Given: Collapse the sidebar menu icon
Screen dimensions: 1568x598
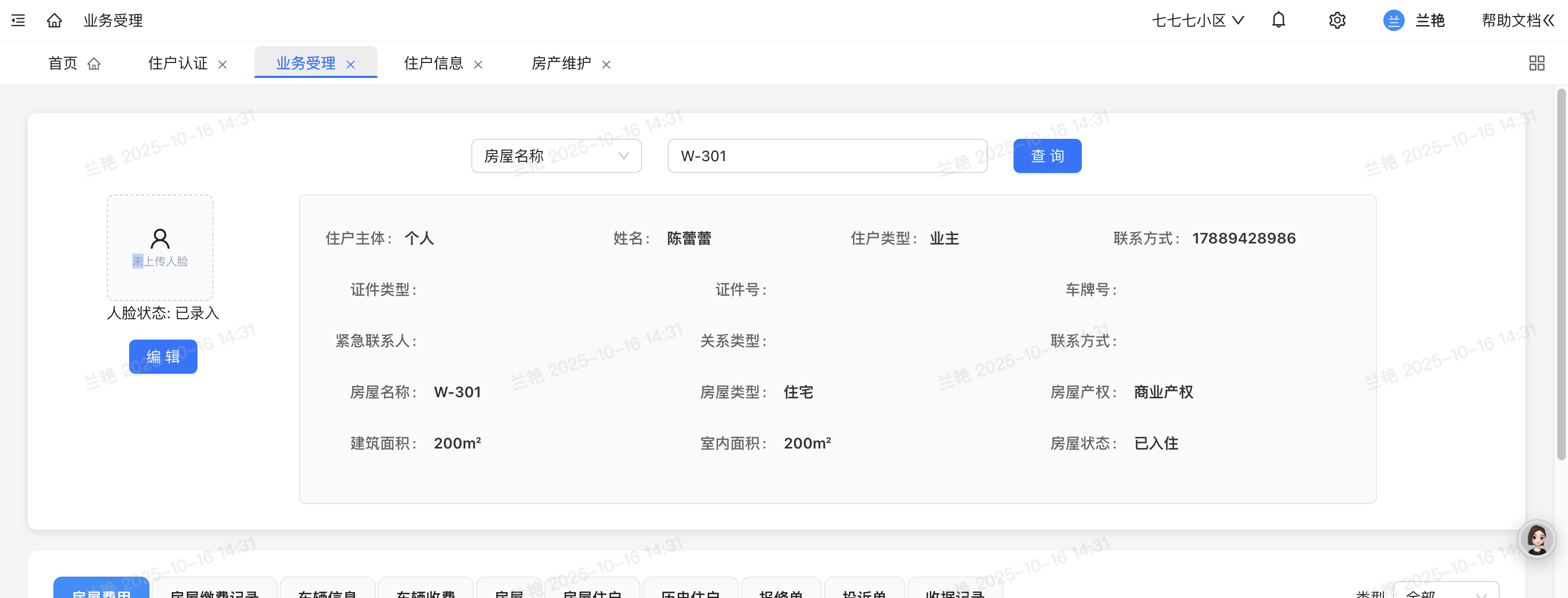Looking at the screenshot, I should [x=18, y=21].
